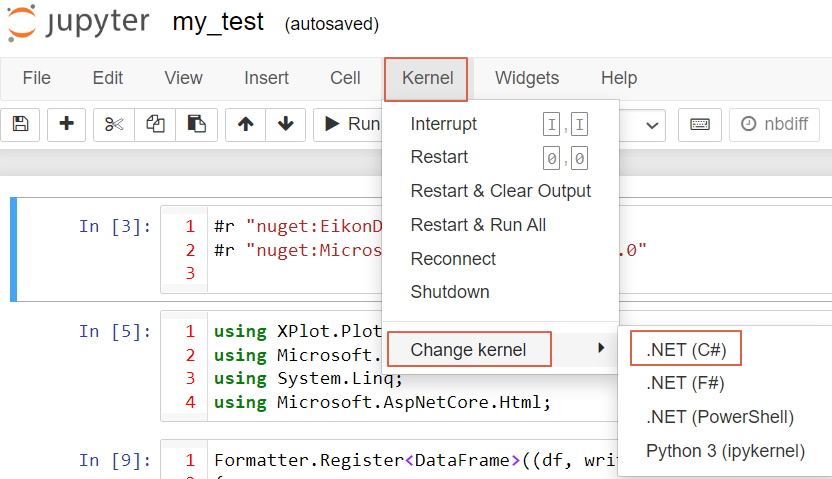This screenshot has height=479, width=832.
Task: Select .NET (C#) kernel
Action: pos(685,350)
